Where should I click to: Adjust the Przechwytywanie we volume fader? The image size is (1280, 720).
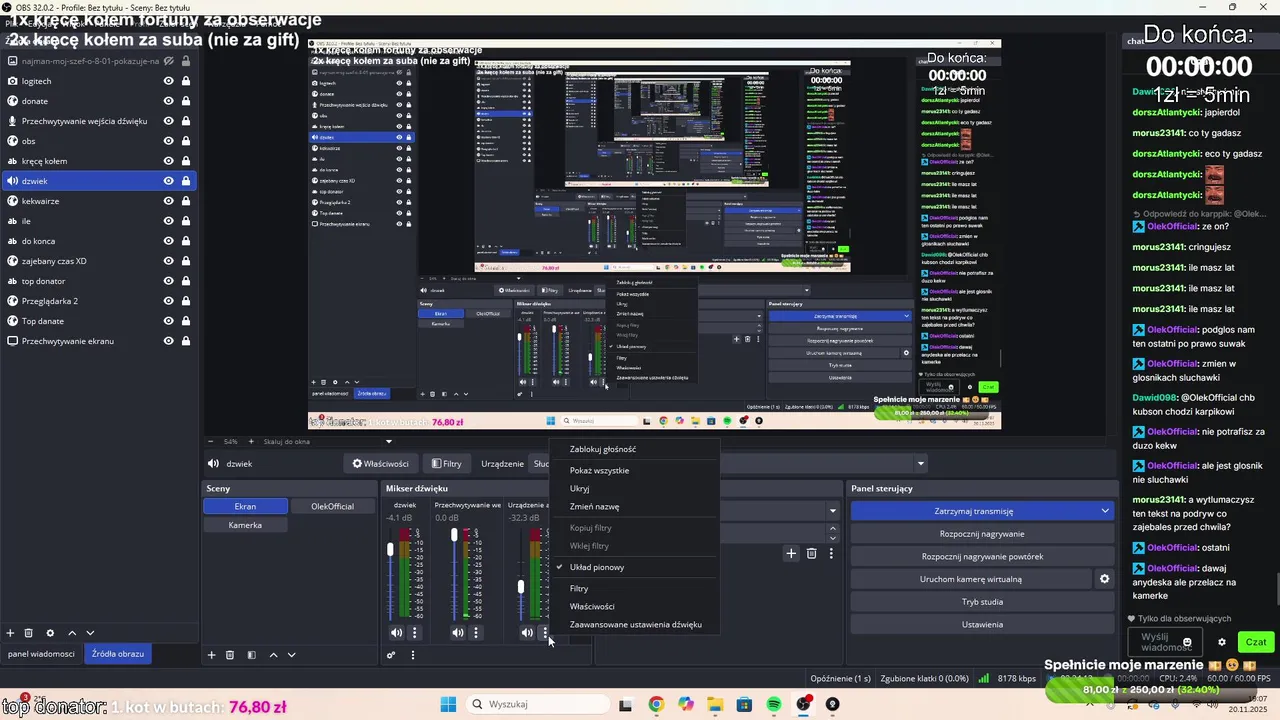[x=454, y=536]
